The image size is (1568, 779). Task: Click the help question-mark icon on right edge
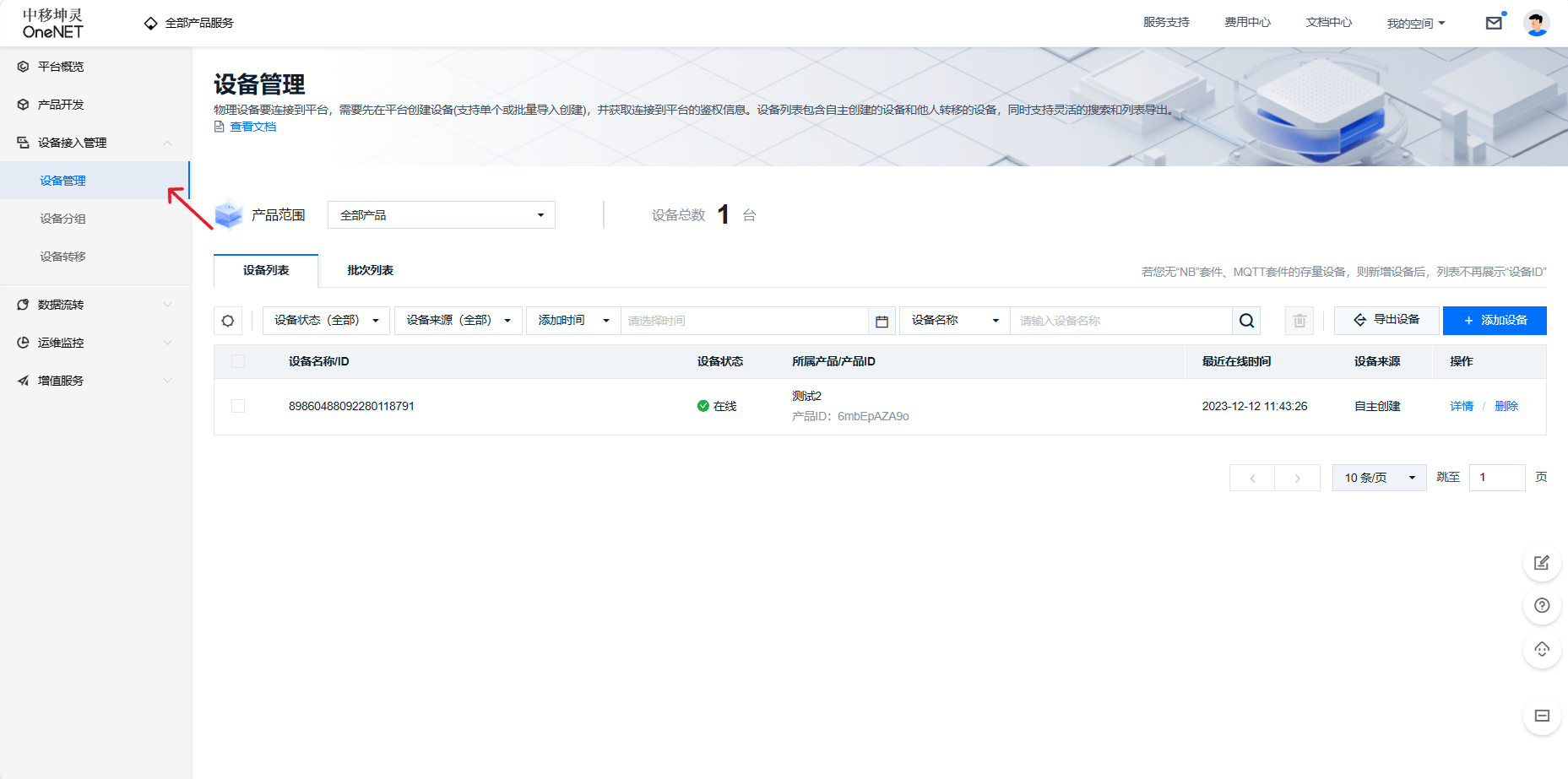click(1542, 605)
